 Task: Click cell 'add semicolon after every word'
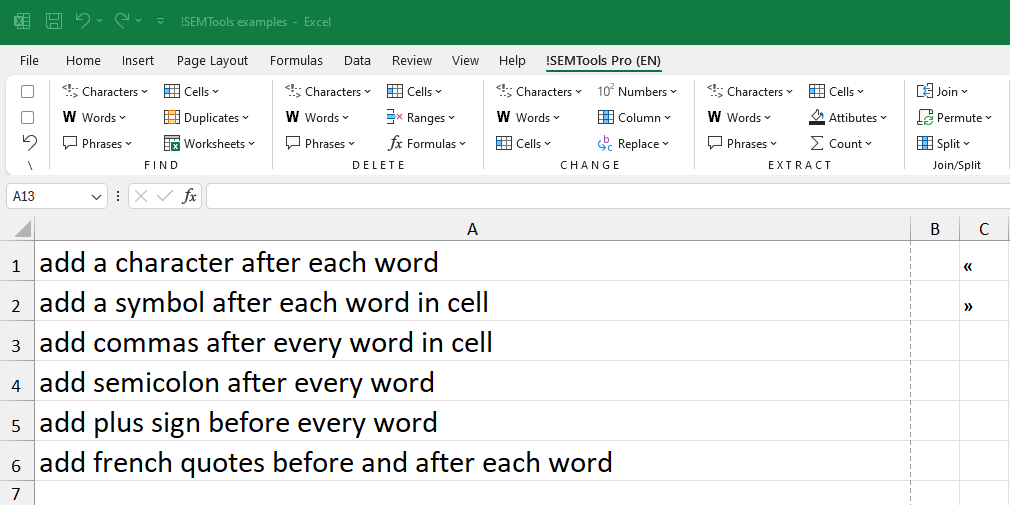472,381
